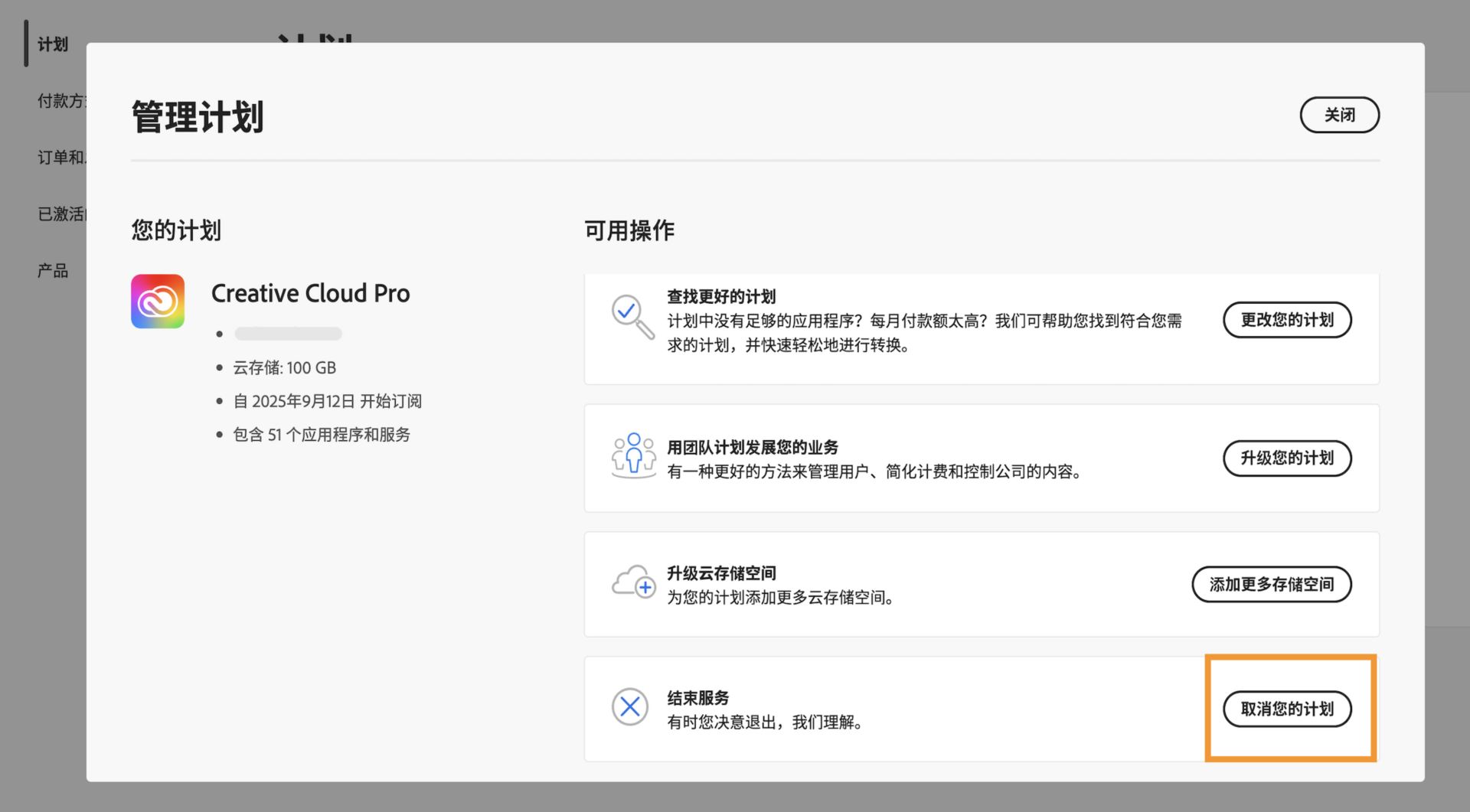The height and width of the screenshot is (812, 1470).
Task: Select 产品 in the left sidebar
Action: click(x=51, y=269)
